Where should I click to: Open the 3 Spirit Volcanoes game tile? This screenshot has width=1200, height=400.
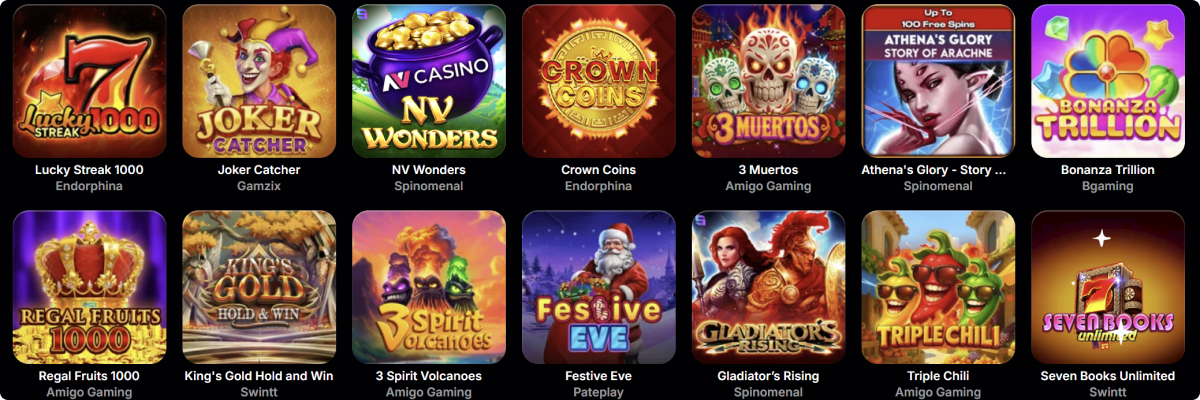point(429,287)
